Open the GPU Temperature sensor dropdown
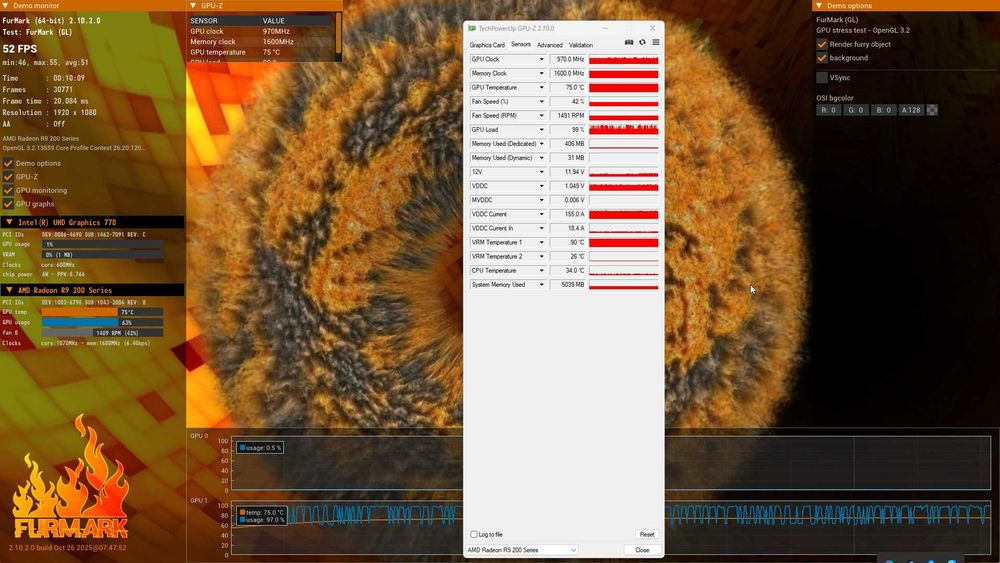Screen dimensions: 1000x563 point(541,87)
